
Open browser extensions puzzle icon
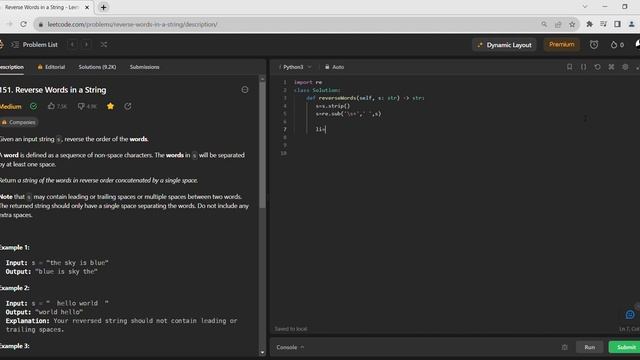pyautogui.click(x=589, y=24)
